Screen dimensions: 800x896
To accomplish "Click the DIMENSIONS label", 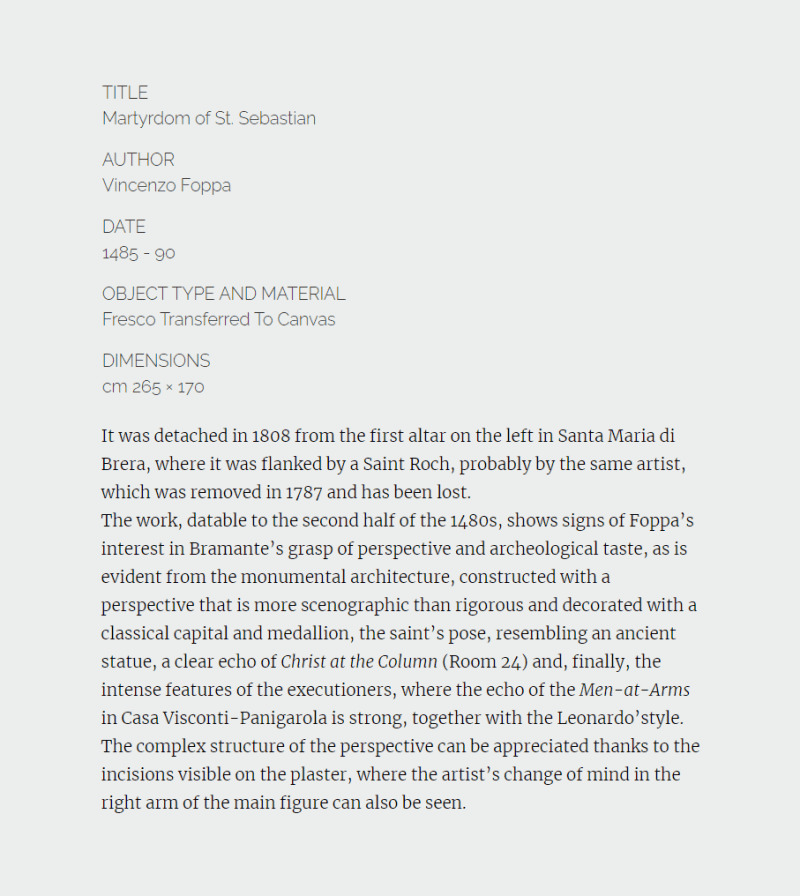I will click(x=156, y=361).
